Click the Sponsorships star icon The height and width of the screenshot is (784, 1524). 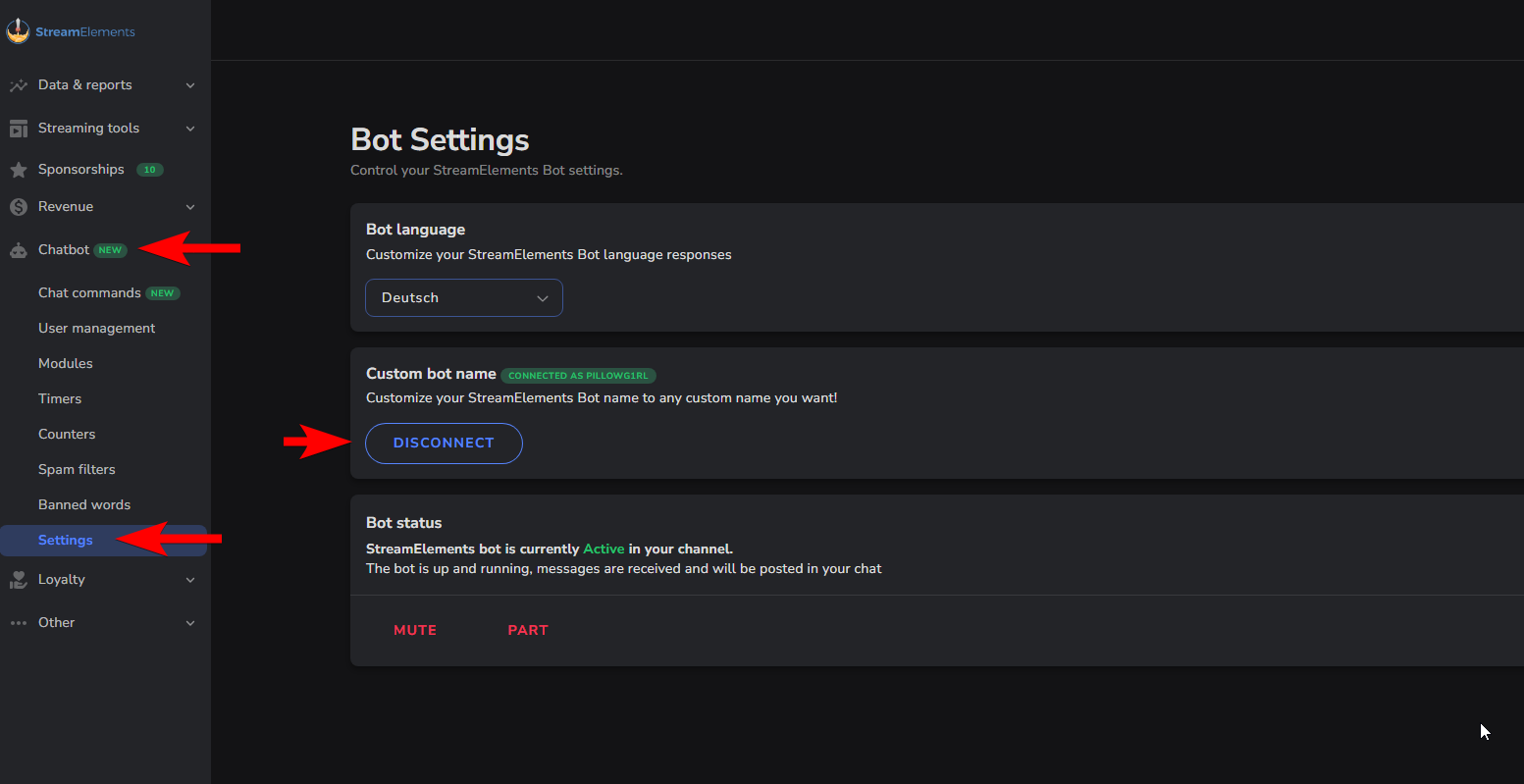click(18, 170)
